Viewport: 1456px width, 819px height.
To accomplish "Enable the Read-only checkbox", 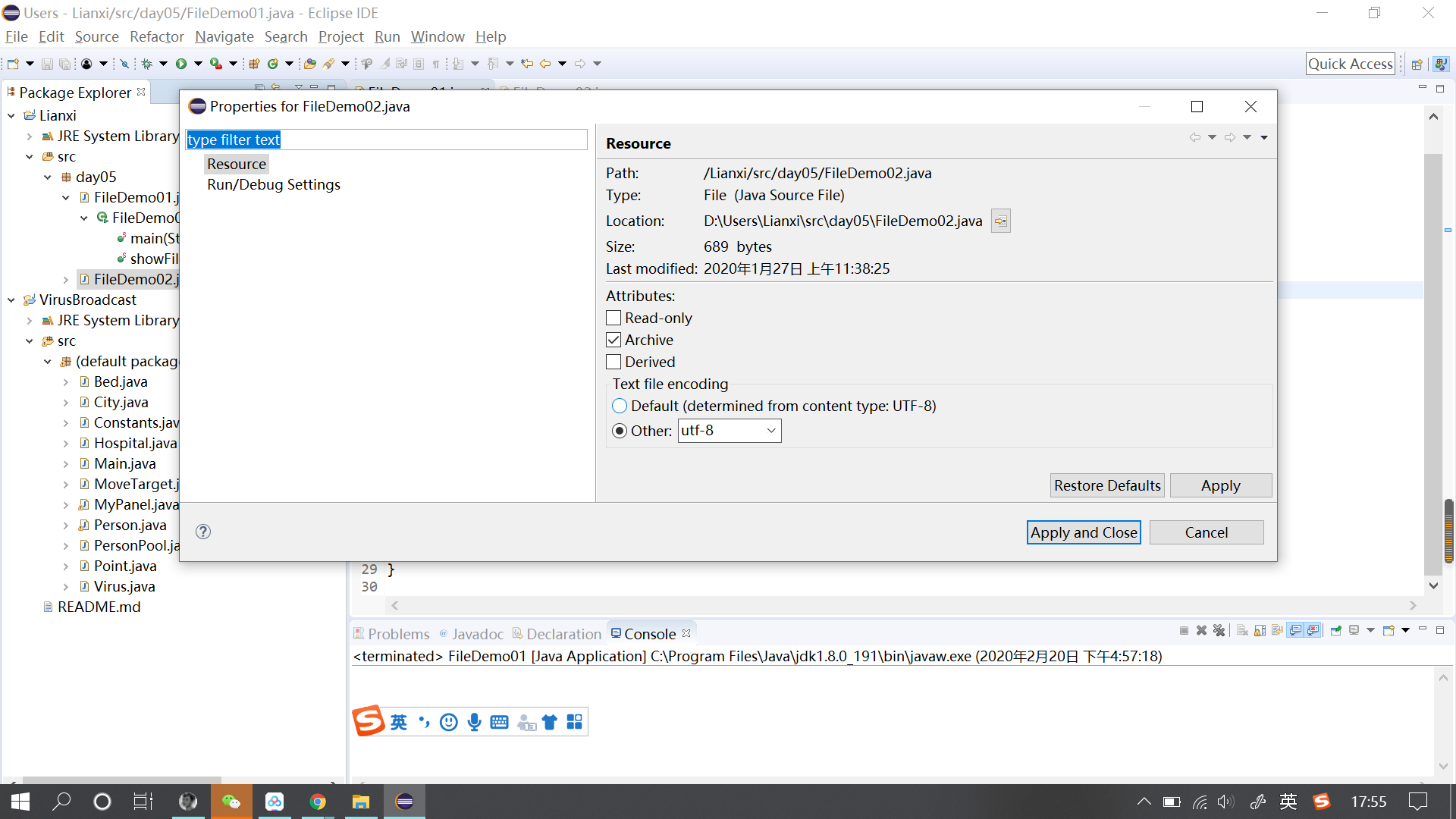I will pos(613,318).
